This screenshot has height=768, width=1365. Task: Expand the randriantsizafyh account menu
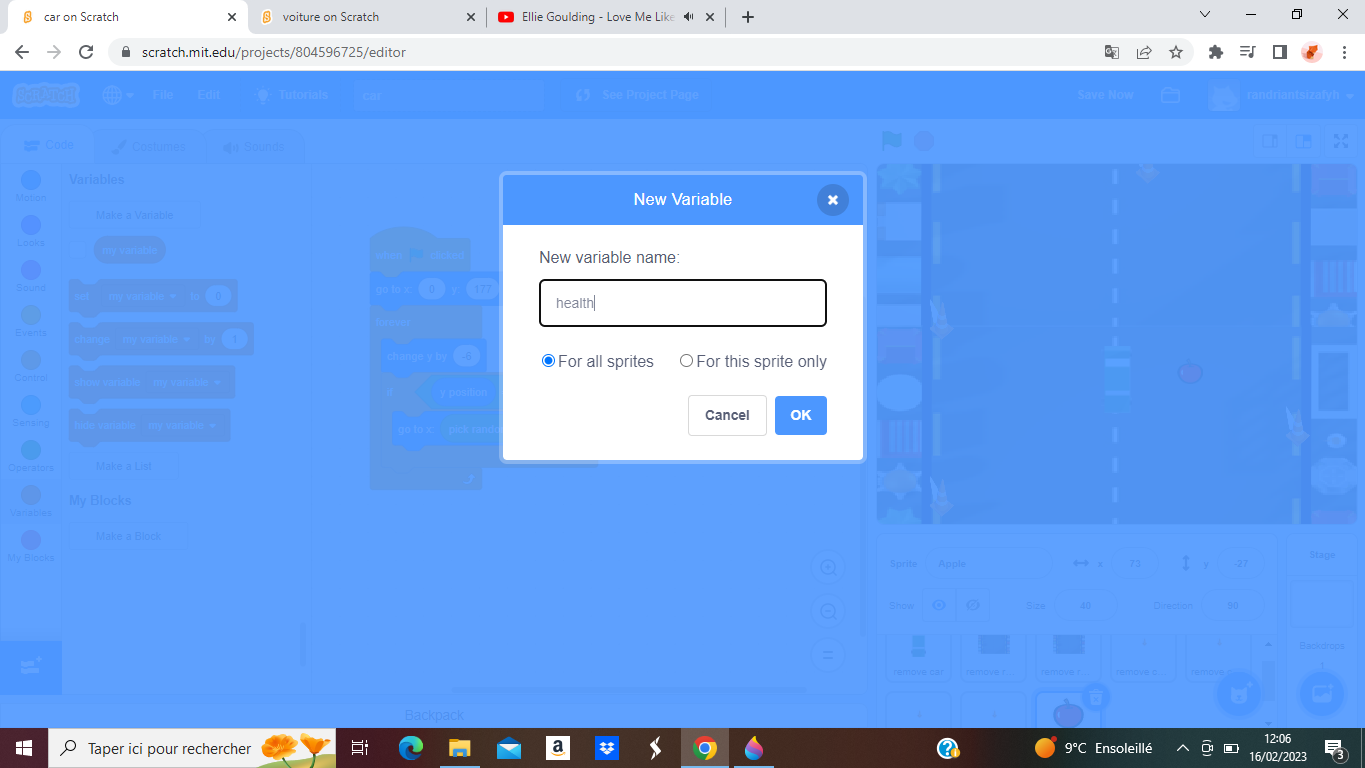coord(1281,95)
